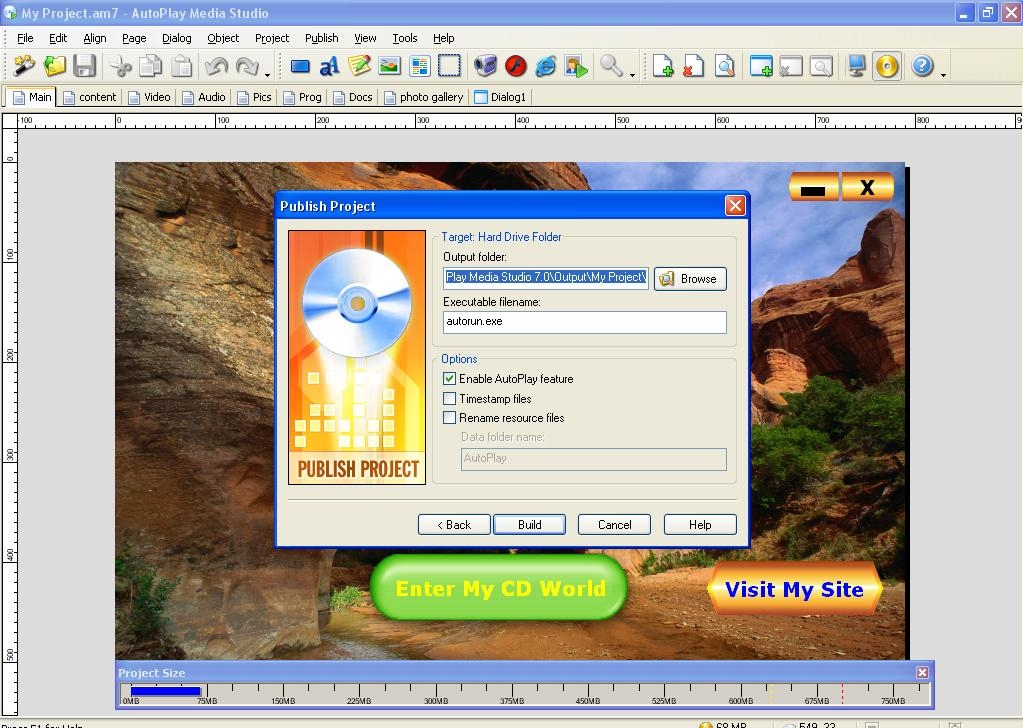This screenshot has height=728, width=1023.
Task: Click the Add Dialog toolbar icon
Action: pyautogui.click(x=761, y=67)
